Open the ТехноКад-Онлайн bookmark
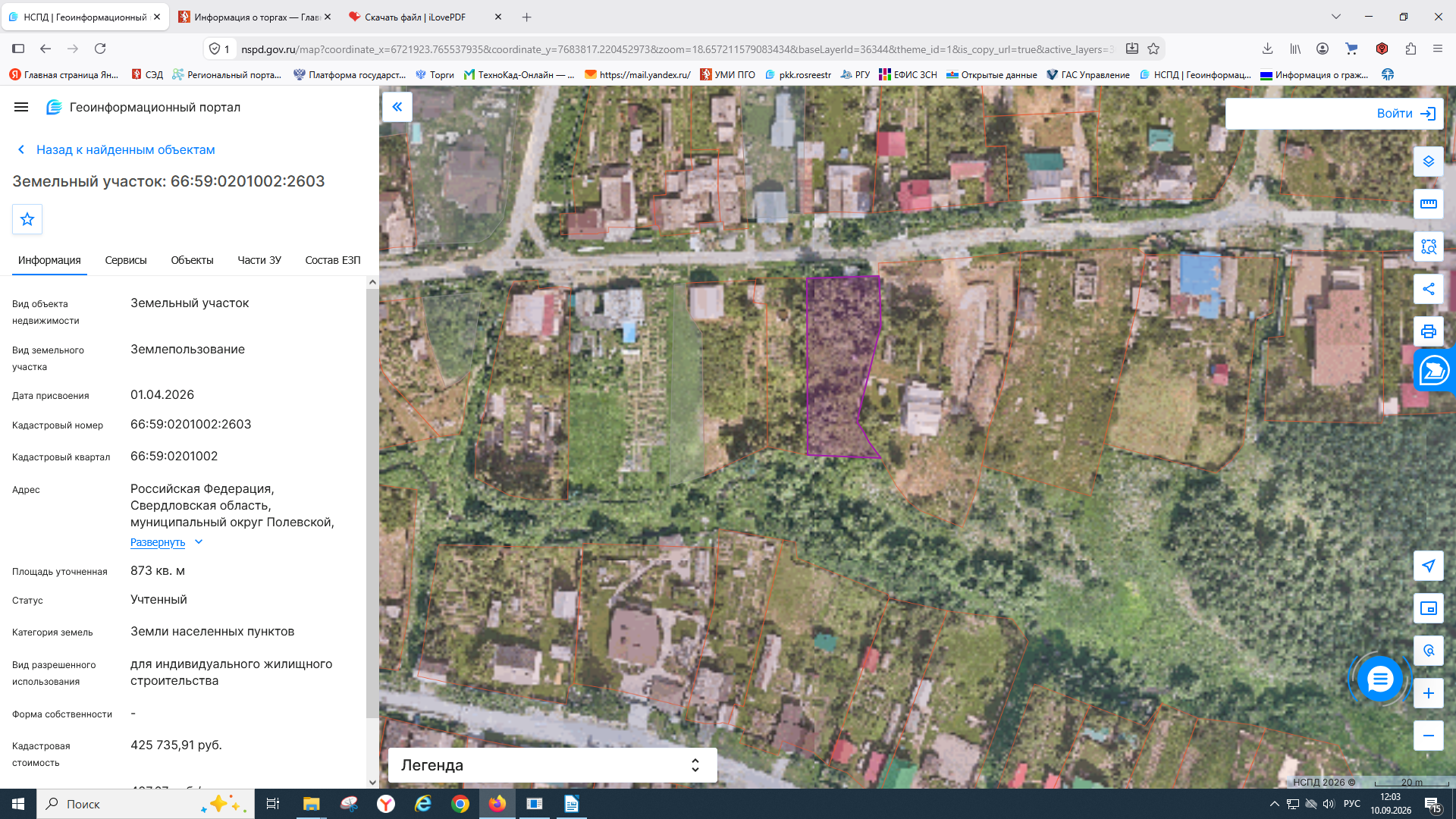 pos(519,74)
